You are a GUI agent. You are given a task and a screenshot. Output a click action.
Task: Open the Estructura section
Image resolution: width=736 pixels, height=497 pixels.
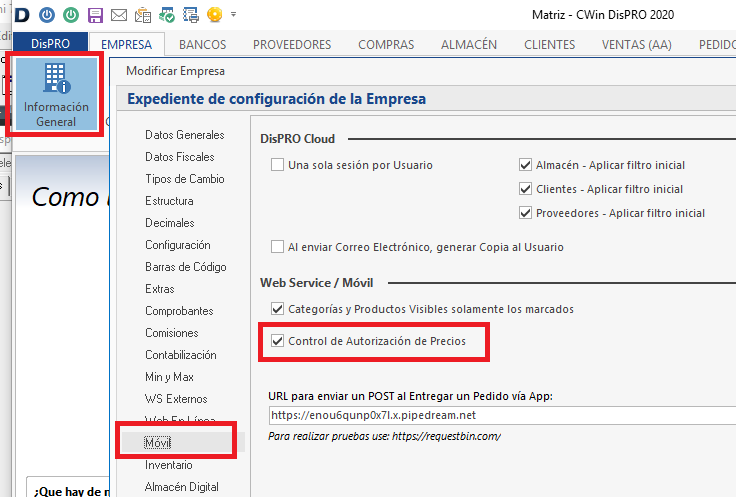(x=169, y=201)
